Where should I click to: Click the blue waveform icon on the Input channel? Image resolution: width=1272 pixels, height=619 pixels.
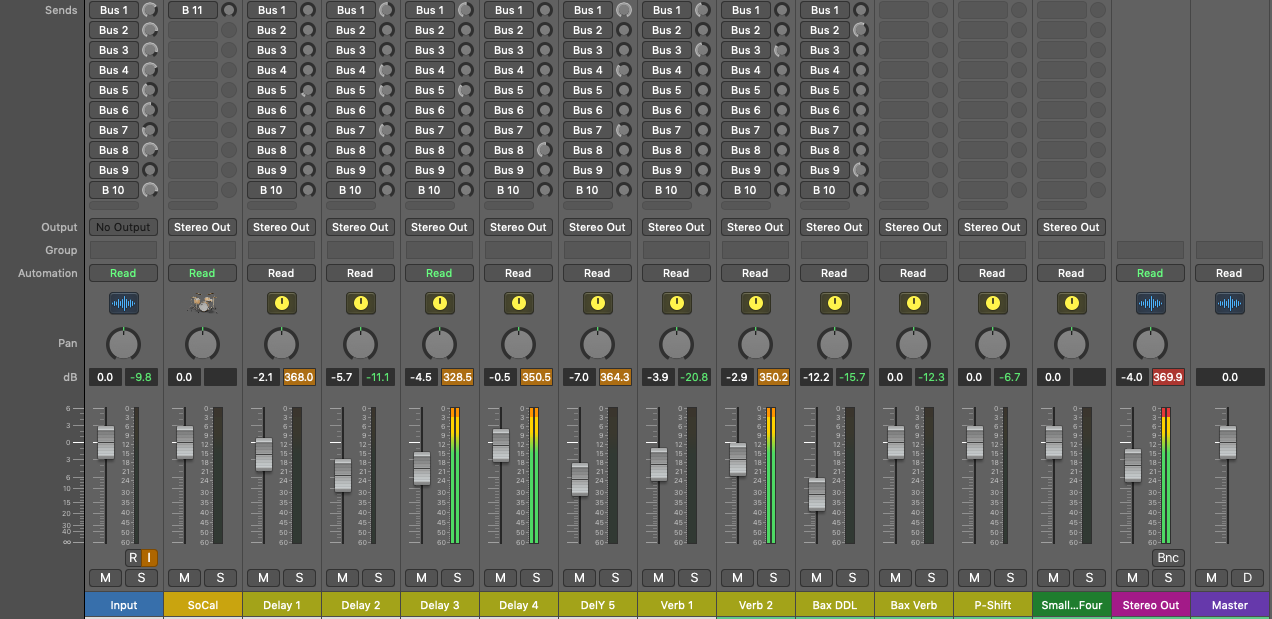point(123,303)
